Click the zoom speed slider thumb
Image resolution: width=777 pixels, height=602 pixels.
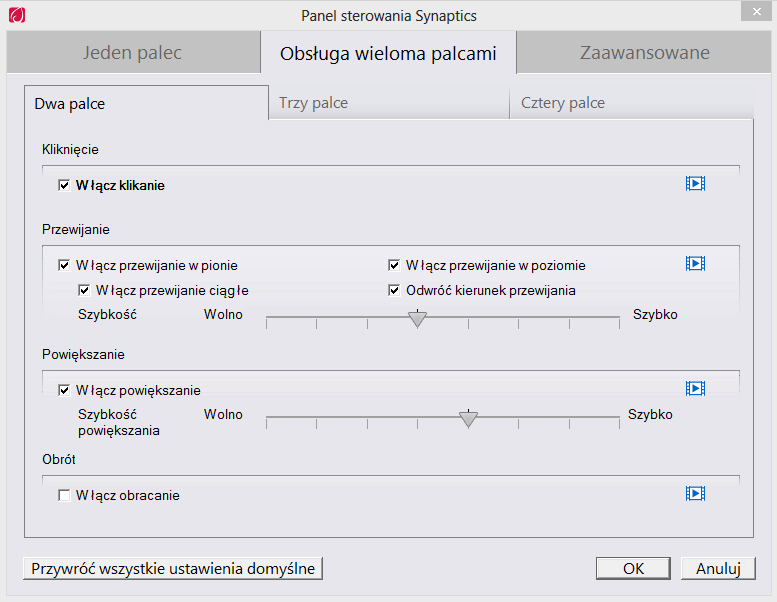tap(468, 419)
